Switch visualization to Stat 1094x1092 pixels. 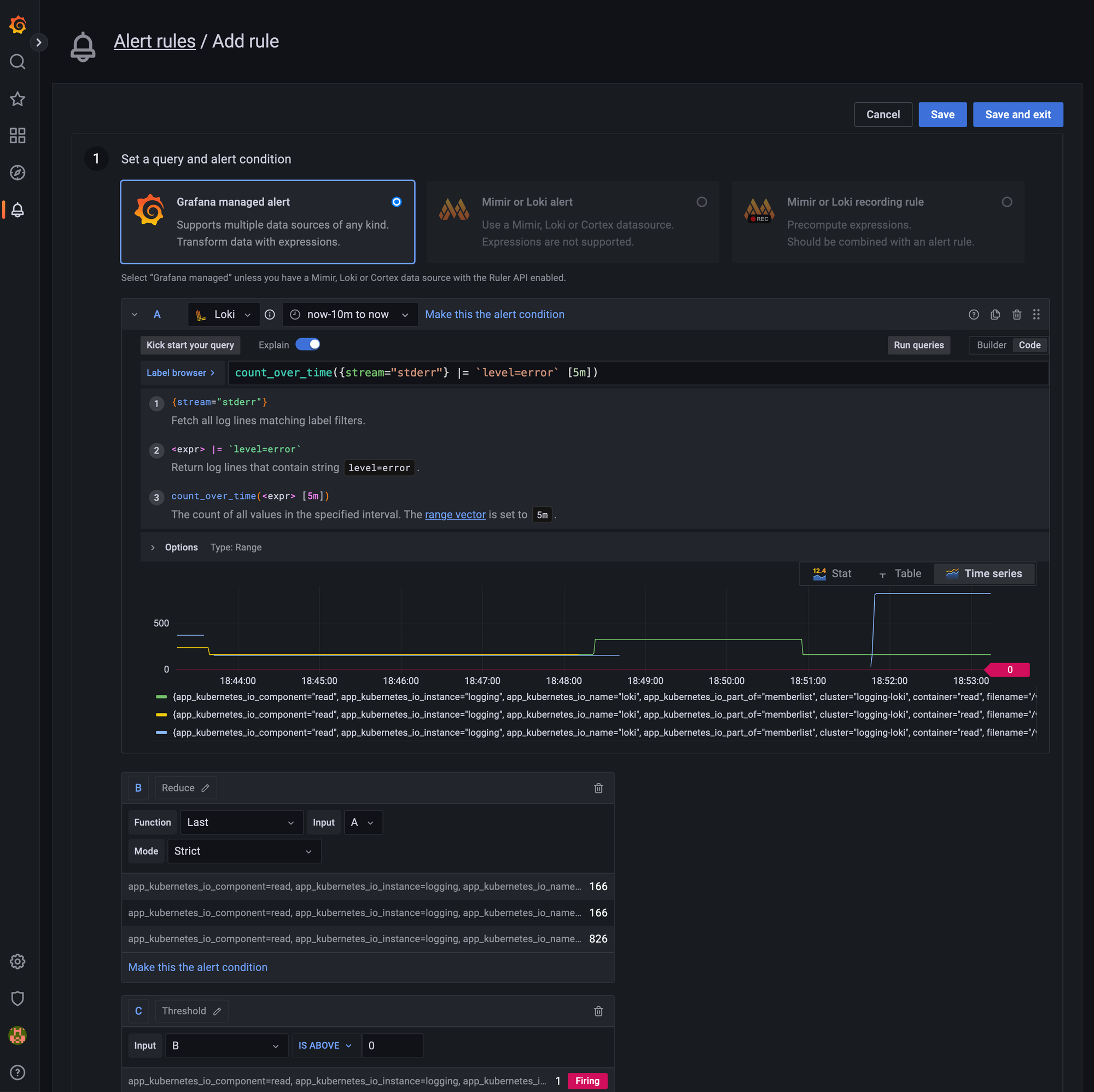point(833,574)
